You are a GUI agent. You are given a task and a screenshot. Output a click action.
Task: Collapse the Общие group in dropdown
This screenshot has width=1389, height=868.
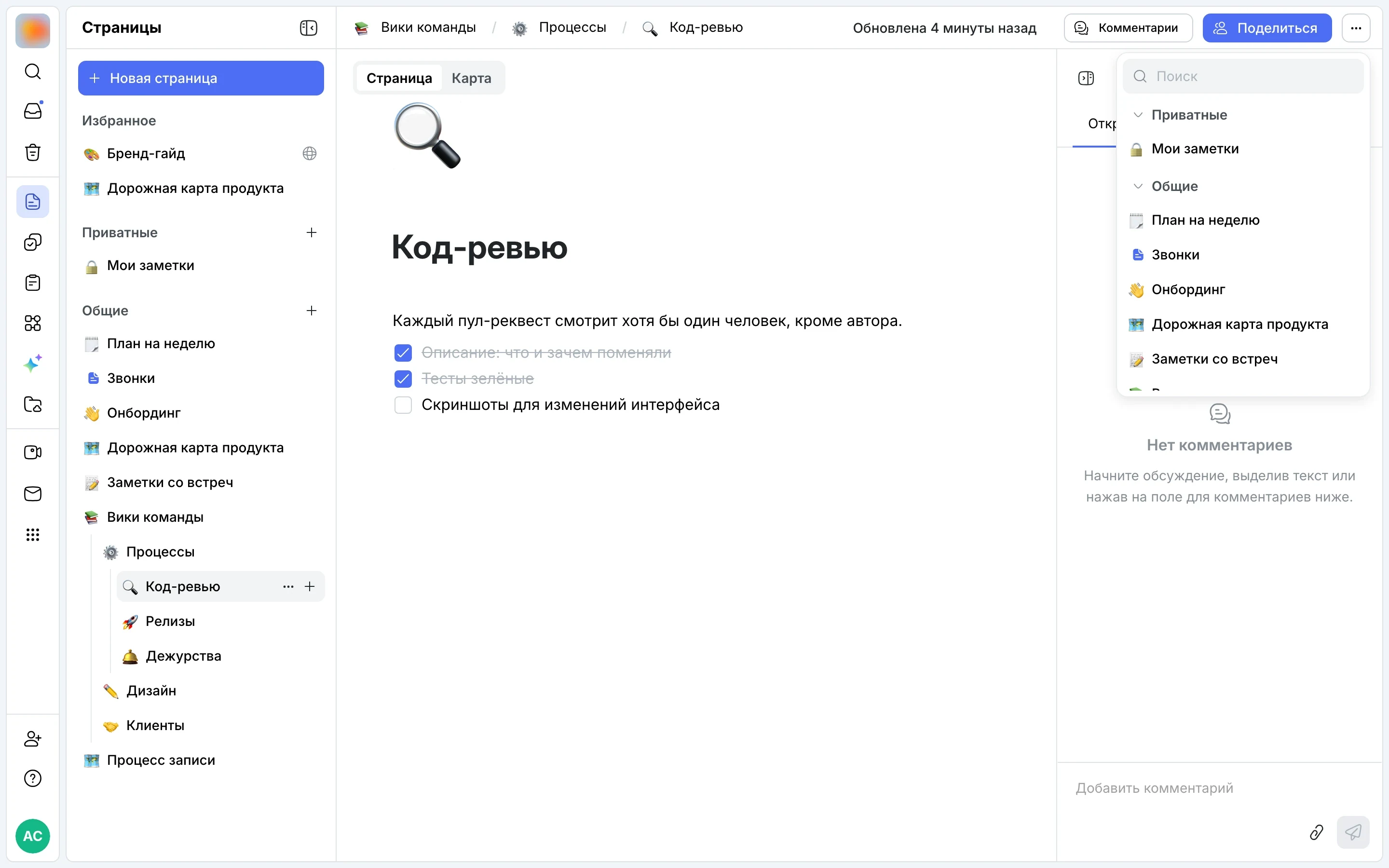(x=1138, y=186)
